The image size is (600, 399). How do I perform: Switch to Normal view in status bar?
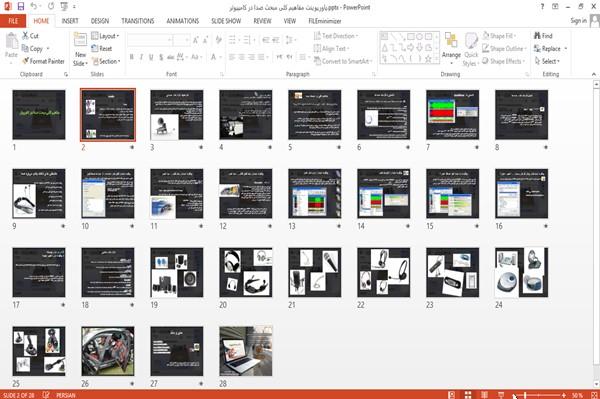(452, 395)
